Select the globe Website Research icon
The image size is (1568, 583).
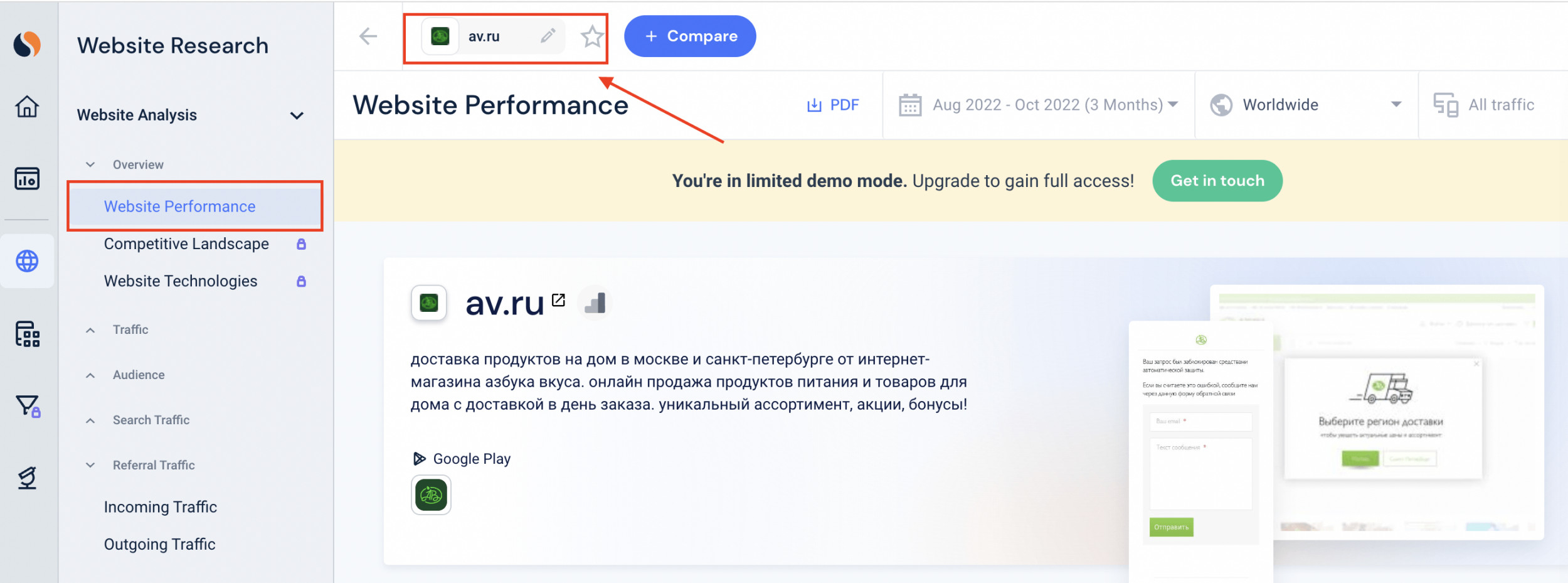[27, 261]
